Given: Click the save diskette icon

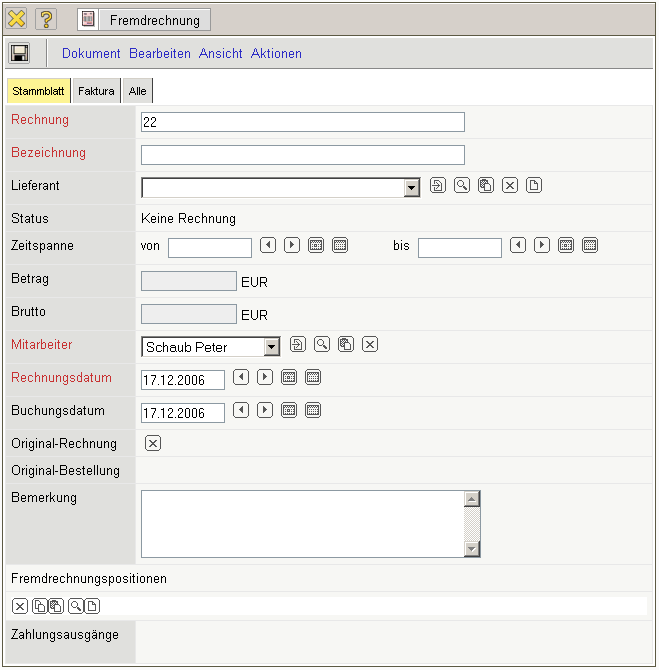Looking at the screenshot, I should (x=20, y=53).
